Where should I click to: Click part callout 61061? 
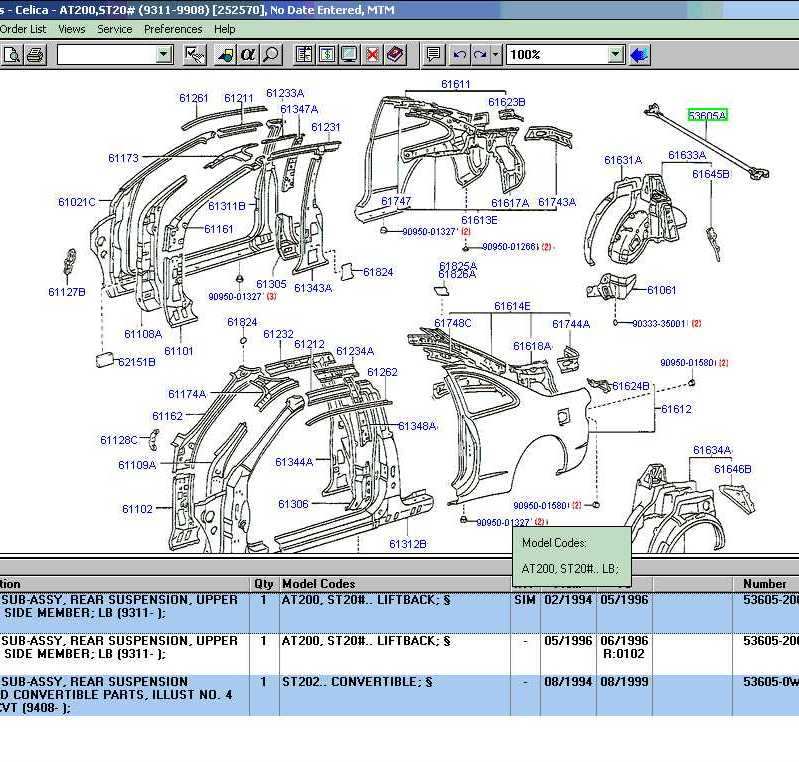coord(661,290)
